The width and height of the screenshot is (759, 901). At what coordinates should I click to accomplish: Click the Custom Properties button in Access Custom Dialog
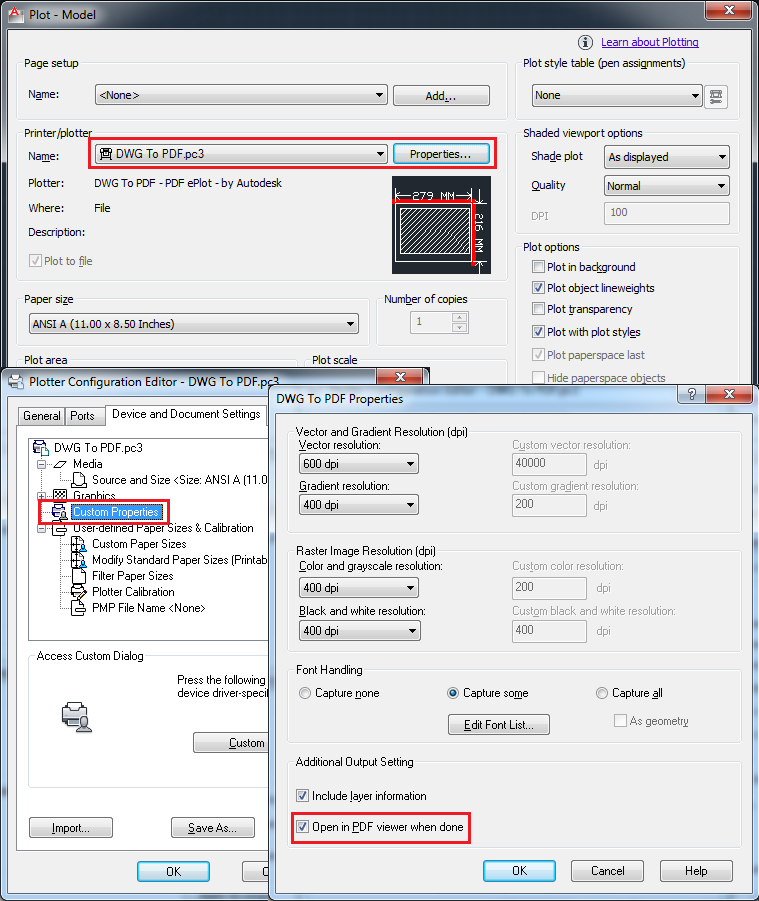[x=231, y=742]
